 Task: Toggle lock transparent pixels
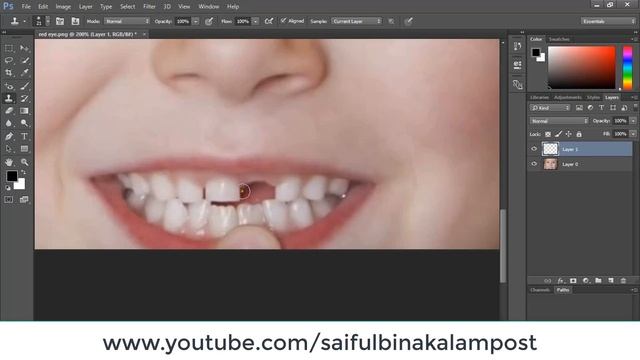coord(548,134)
